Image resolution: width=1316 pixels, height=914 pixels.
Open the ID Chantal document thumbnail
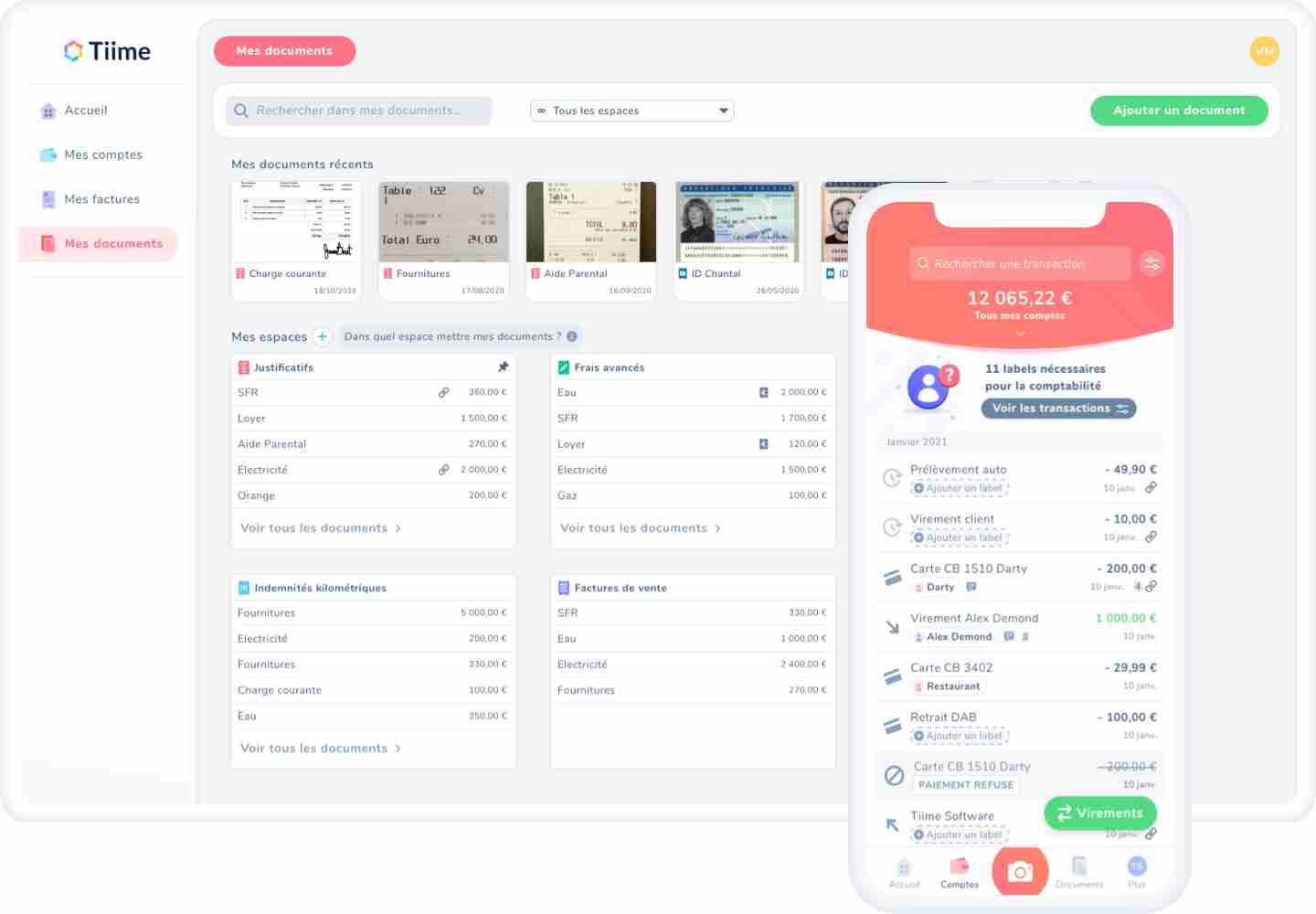[x=738, y=222]
